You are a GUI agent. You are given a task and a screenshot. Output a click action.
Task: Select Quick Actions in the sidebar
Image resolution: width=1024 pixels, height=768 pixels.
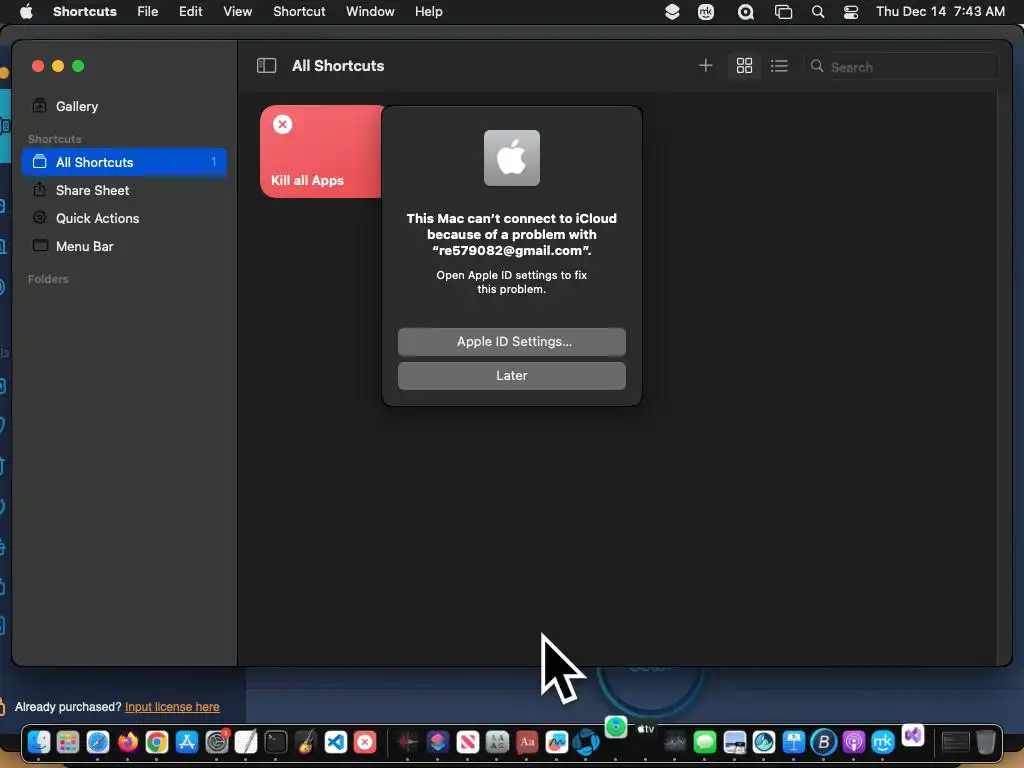(x=125, y=218)
